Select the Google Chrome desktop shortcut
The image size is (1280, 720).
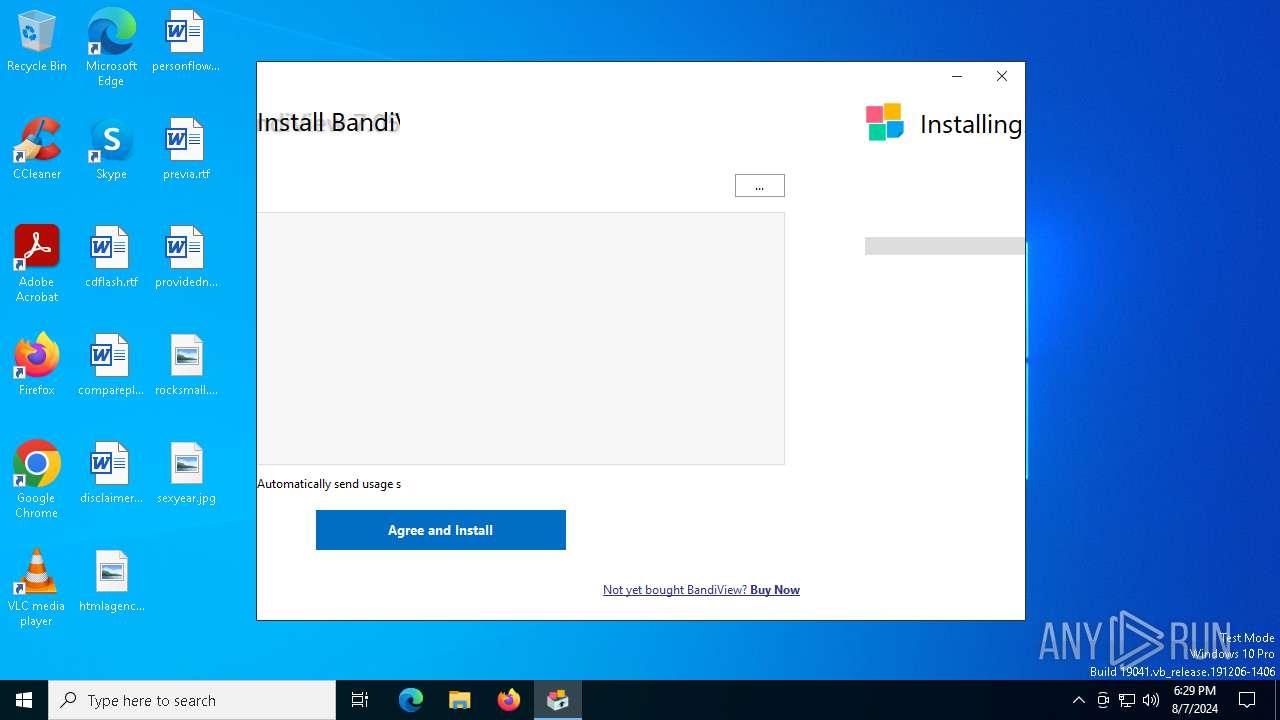click(37, 480)
